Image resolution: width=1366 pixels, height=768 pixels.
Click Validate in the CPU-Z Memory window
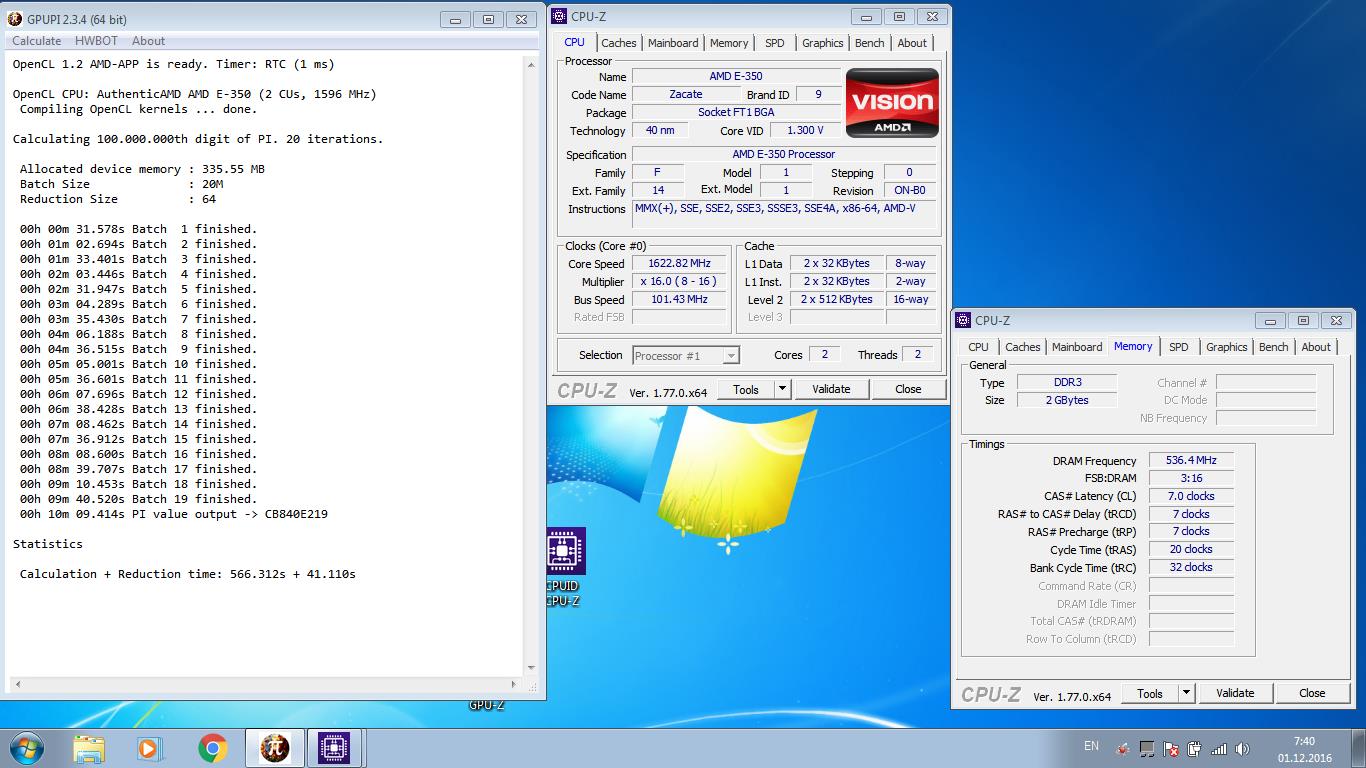click(x=1235, y=693)
